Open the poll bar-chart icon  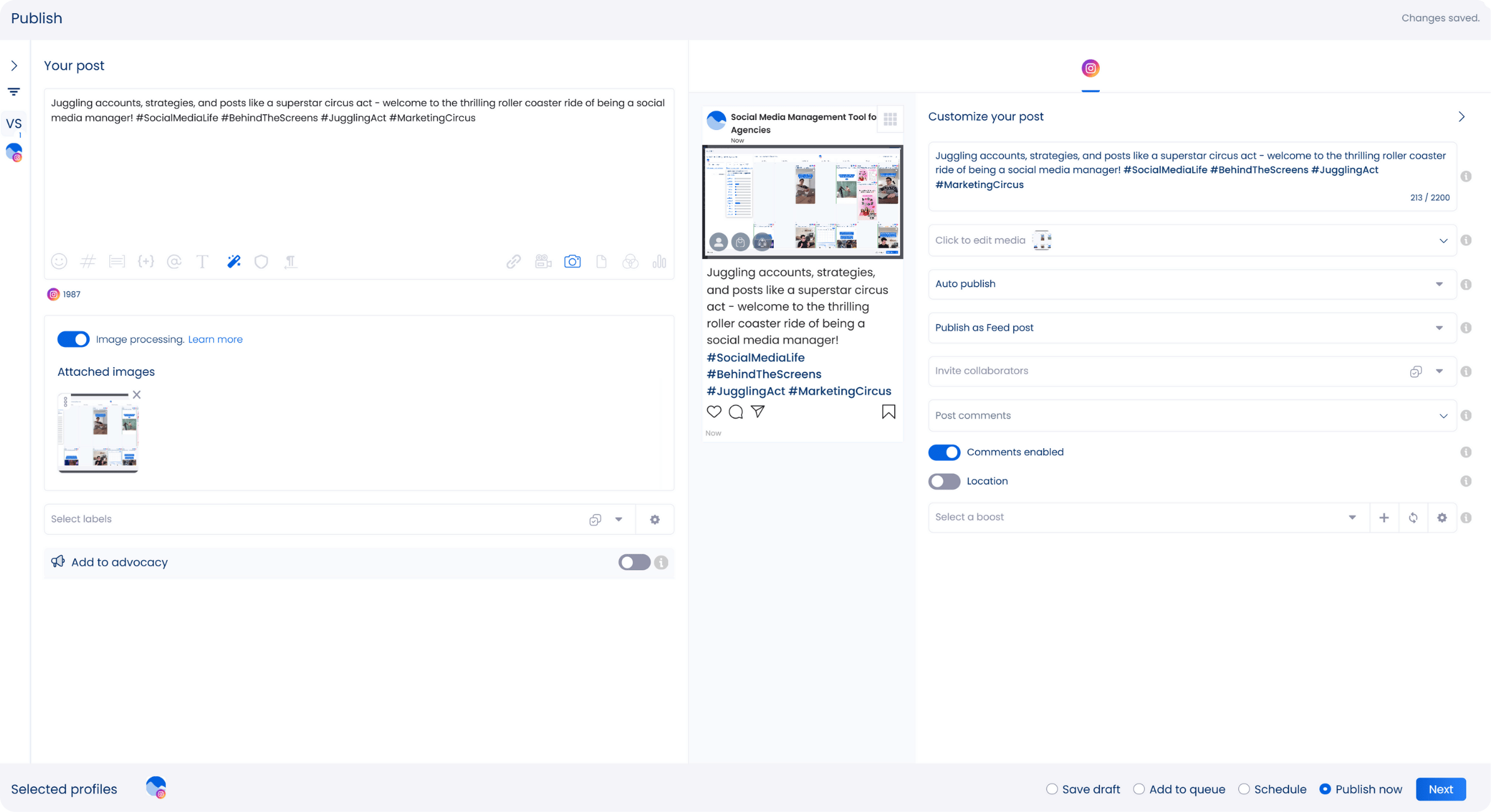pyautogui.click(x=659, y=261)
